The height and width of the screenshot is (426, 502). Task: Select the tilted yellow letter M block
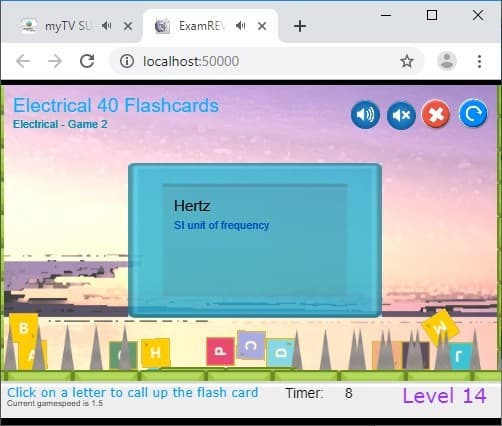click(x=440, y=328)
